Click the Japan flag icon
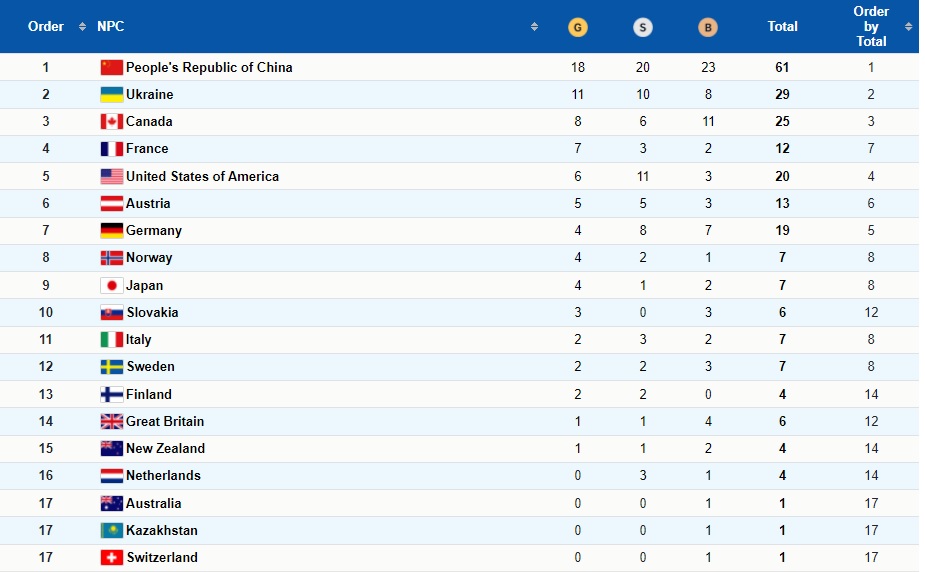Image resolution: width=925 pixels, height=572 pixels. click(x=111, y=285)
